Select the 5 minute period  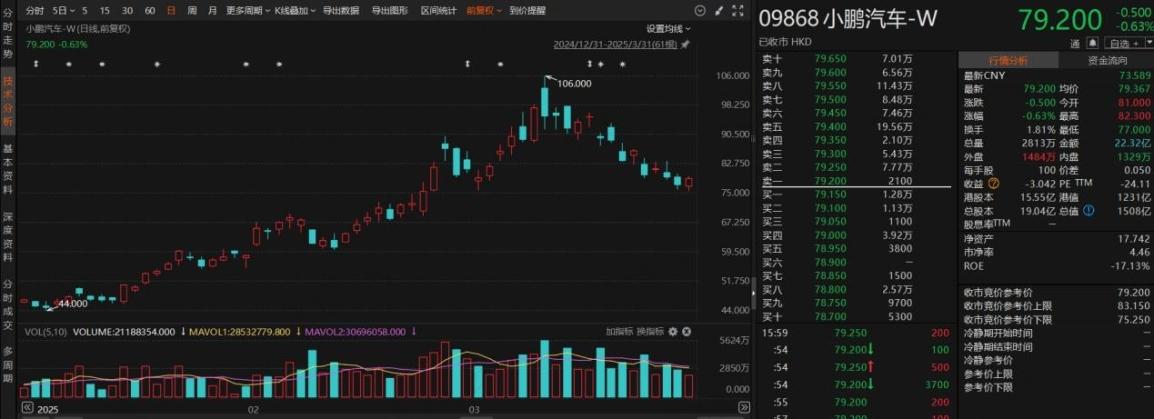[85, 11]
